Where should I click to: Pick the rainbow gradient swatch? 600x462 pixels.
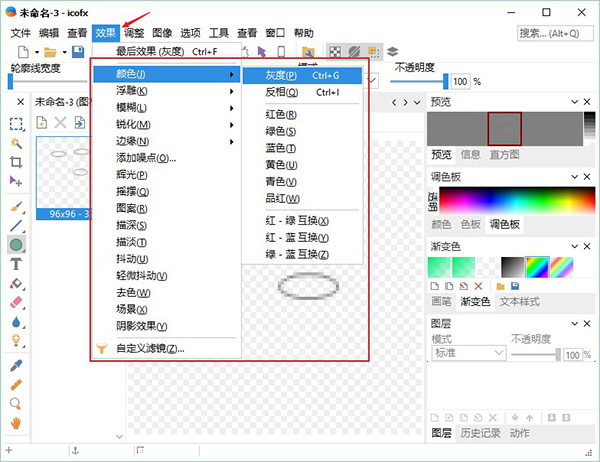pyautogui.click(x=537, y=266)
